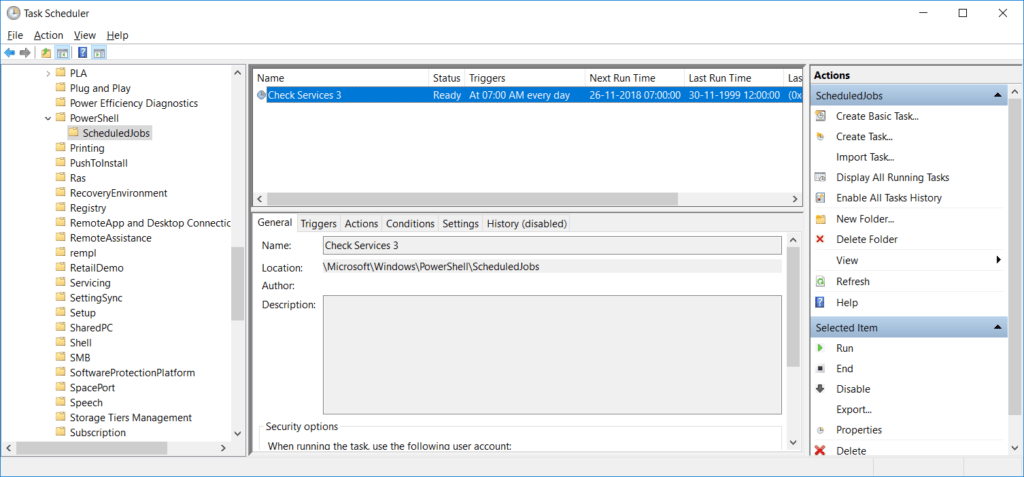Open the View submenu arrow

(999, 260)
